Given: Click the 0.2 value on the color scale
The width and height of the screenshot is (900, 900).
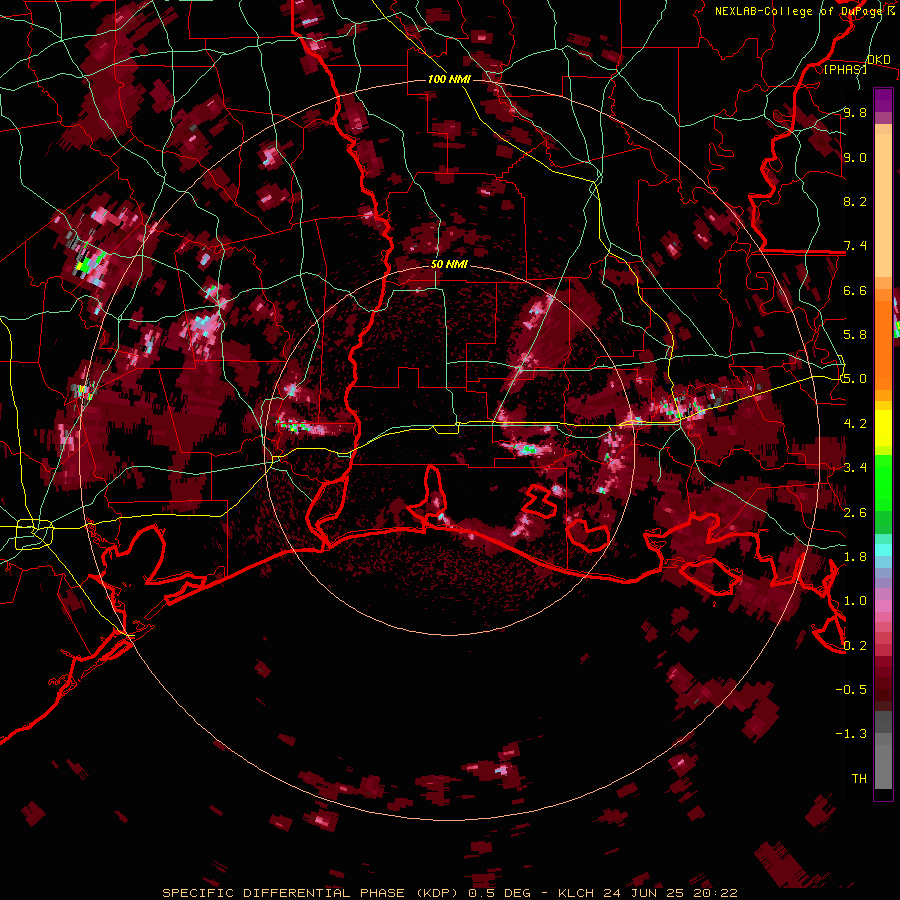Looking at the screenshot, I should point(855,646).
